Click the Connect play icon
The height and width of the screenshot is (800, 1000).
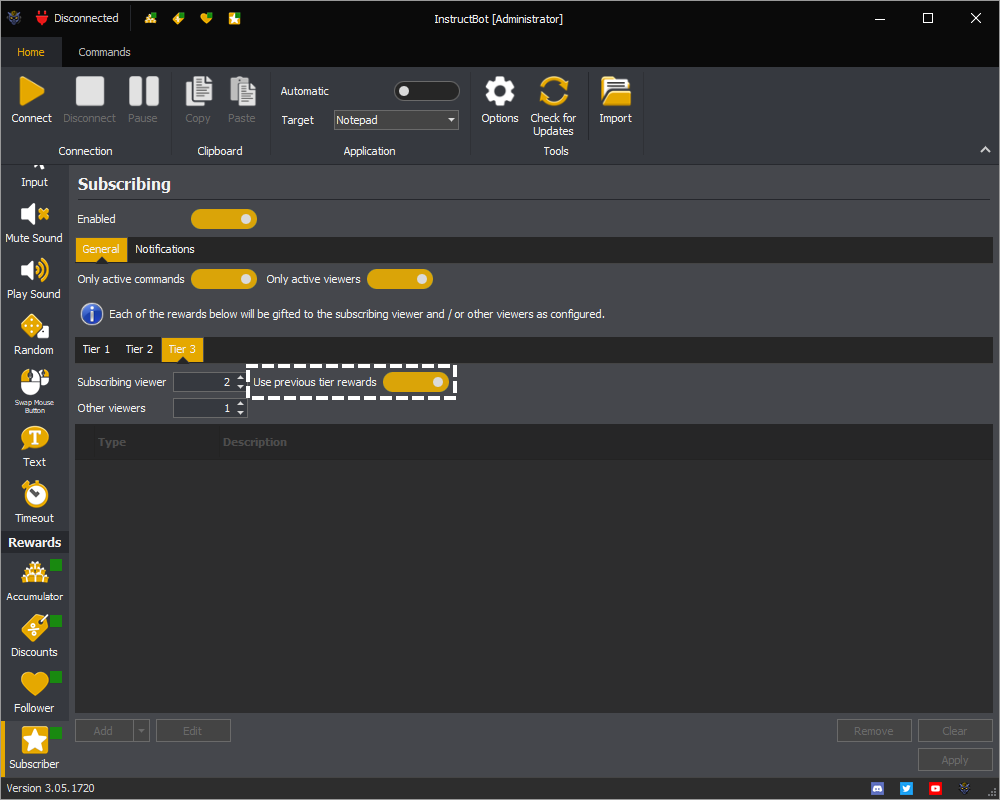31,91
